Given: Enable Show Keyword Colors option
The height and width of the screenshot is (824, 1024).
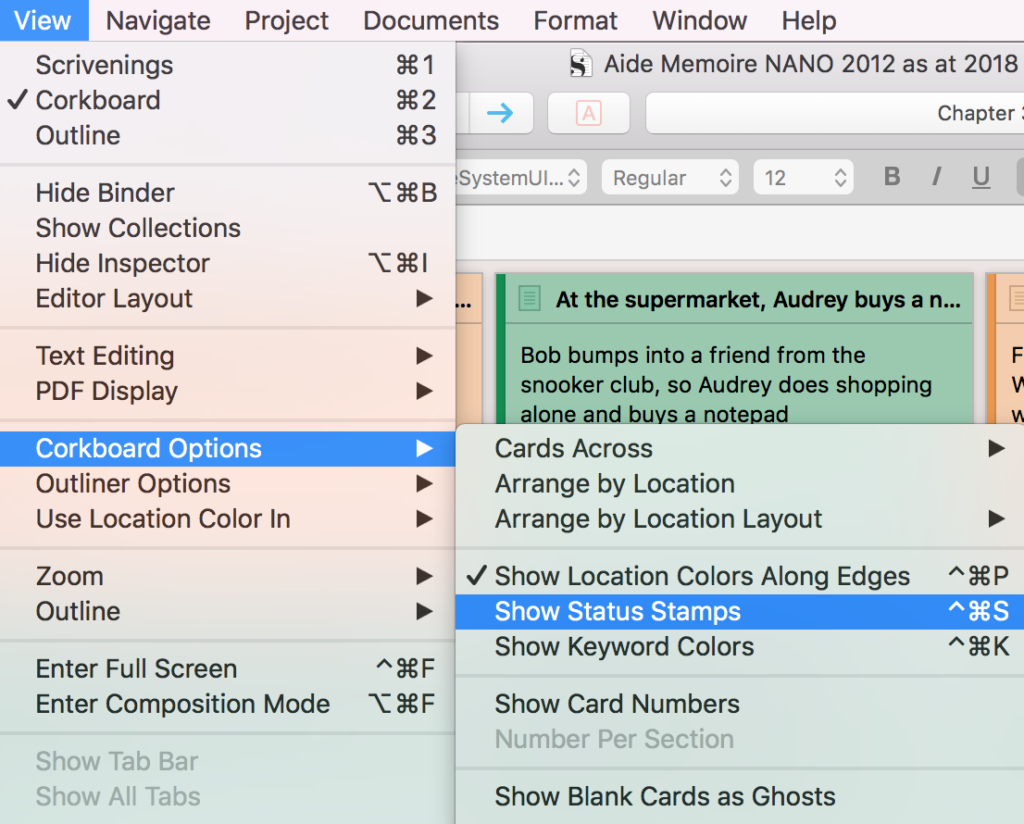Looking at the screenshot, I should tap(624, 647).
